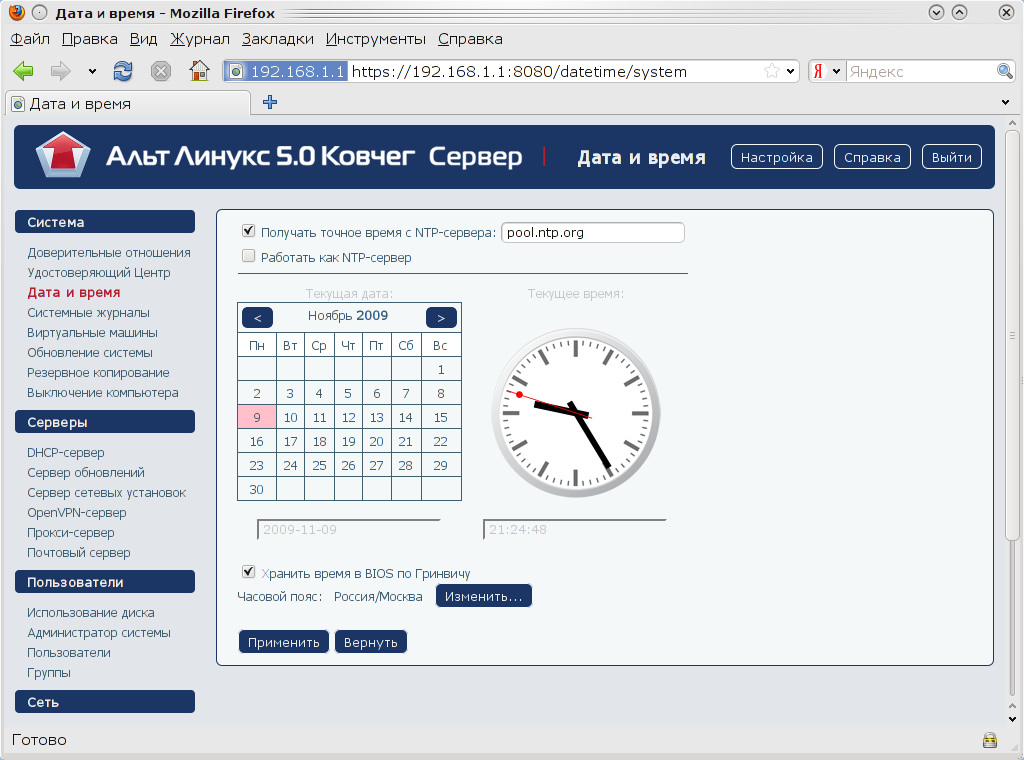Click the Stop loading icon
The height and width of the screenshot is (760, 1024).
pos(161,71)
